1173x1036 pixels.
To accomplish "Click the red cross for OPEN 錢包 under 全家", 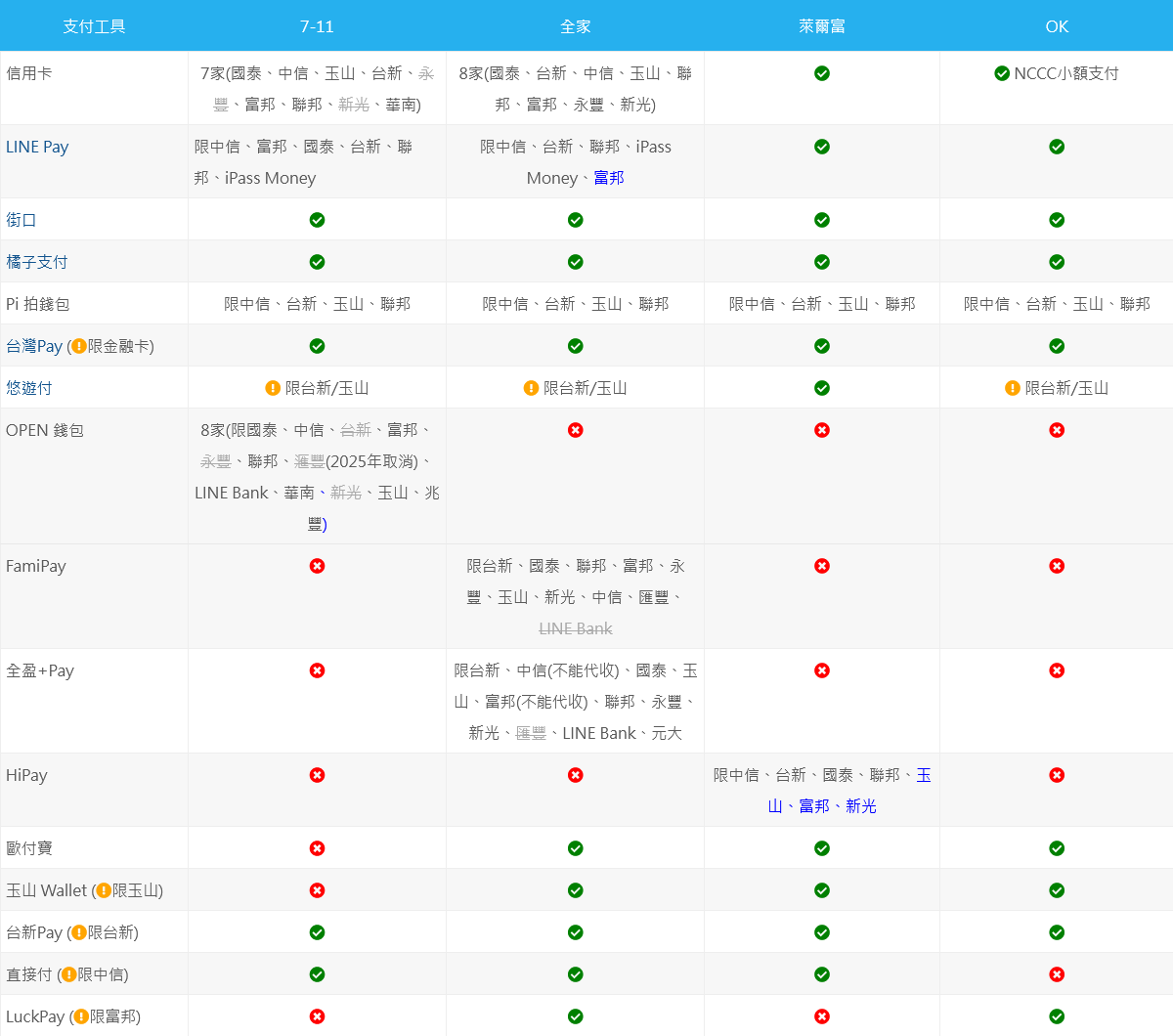I will pyautogui.click(x=576, y=430).
